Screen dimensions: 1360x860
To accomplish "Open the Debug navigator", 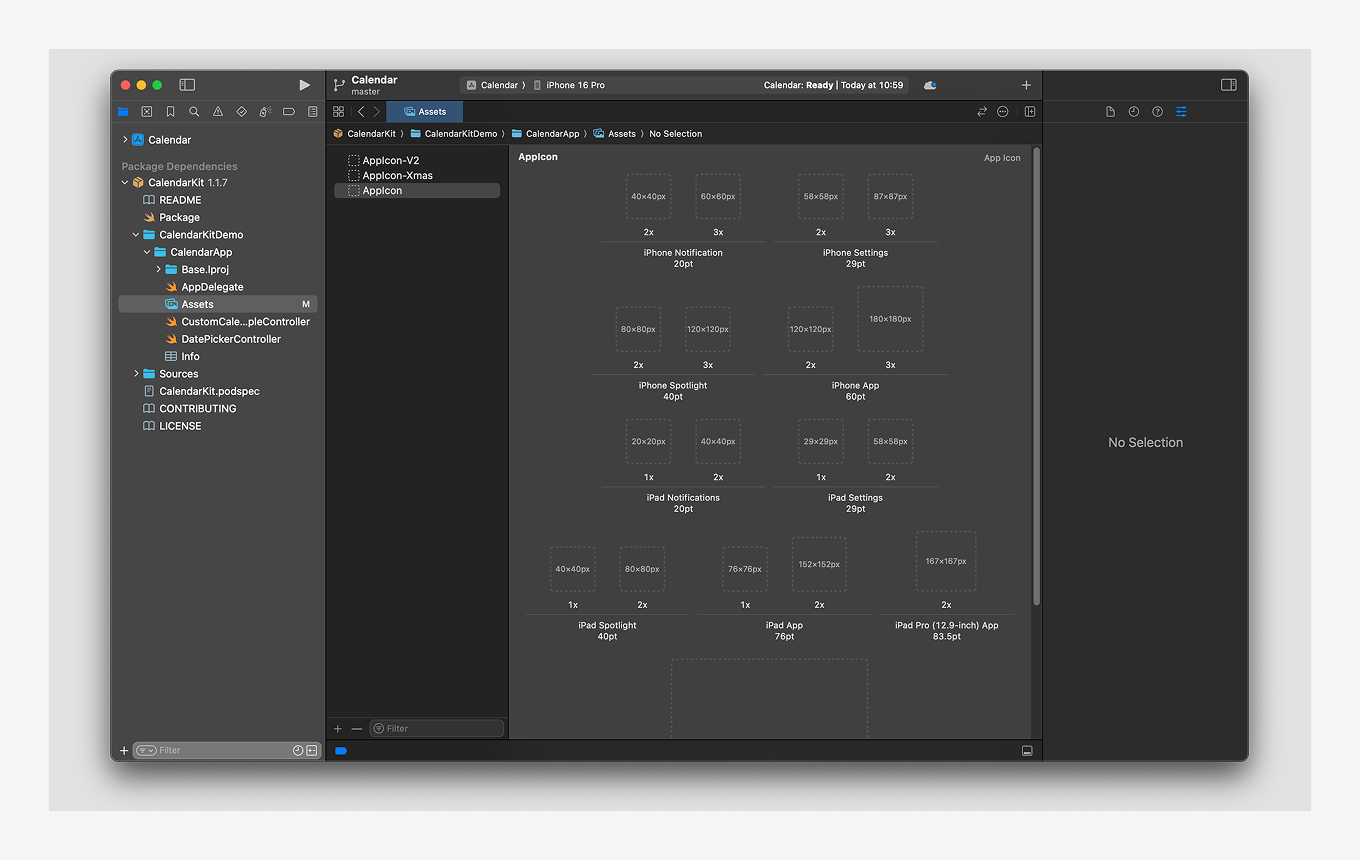I will (265, 112).
